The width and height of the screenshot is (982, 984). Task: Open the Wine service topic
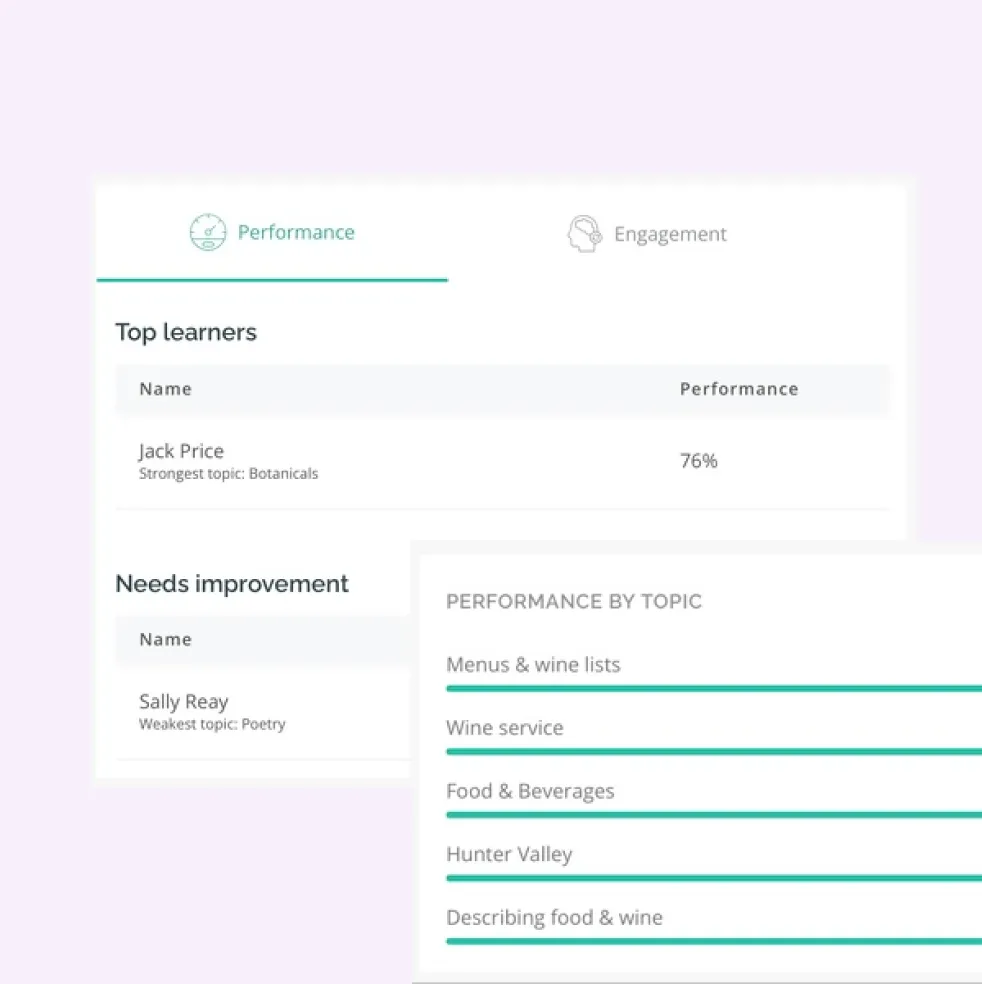[x=505, y=727]
